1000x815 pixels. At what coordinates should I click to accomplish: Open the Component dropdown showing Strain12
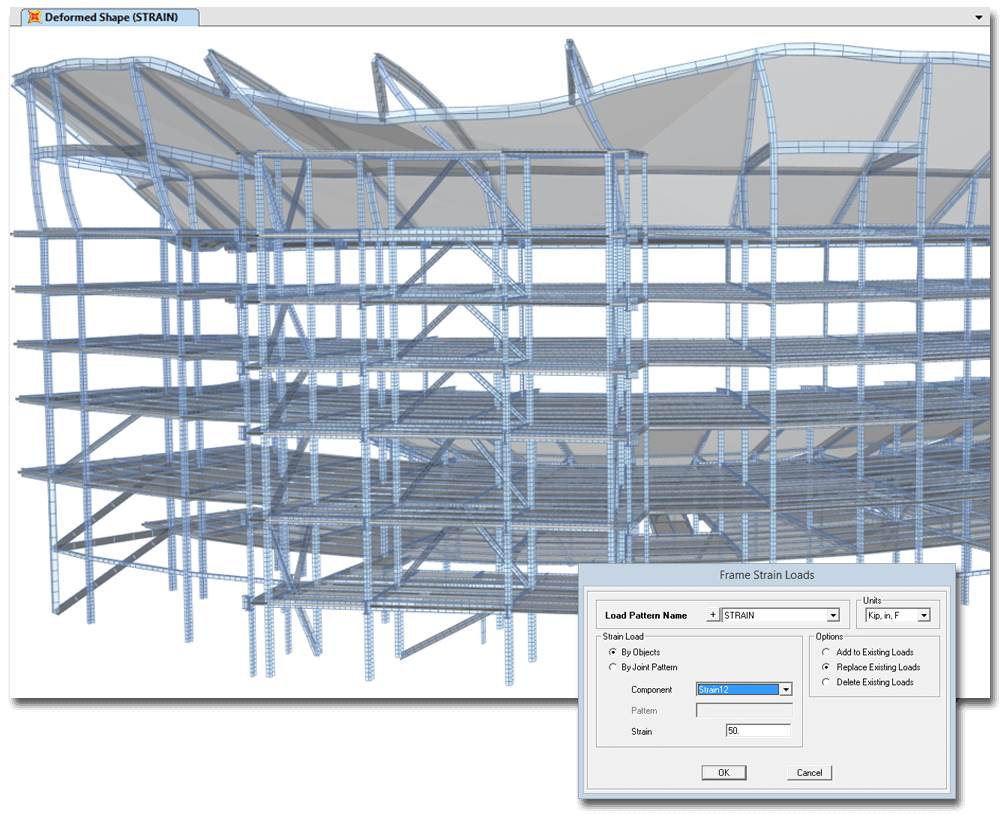[x=786, y=689]
